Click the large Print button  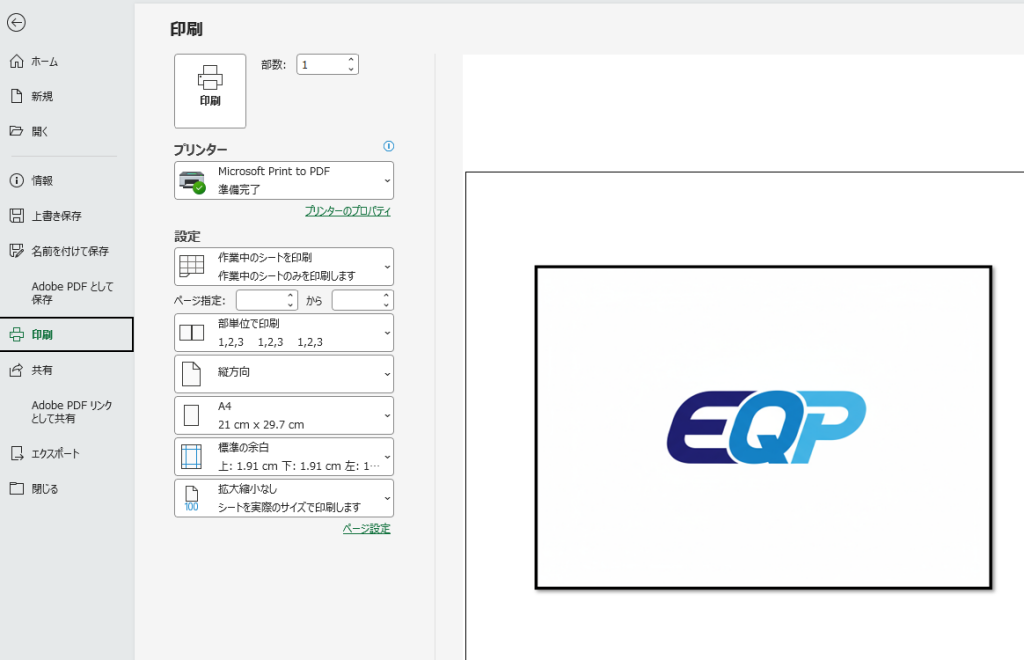pos(210,91)
